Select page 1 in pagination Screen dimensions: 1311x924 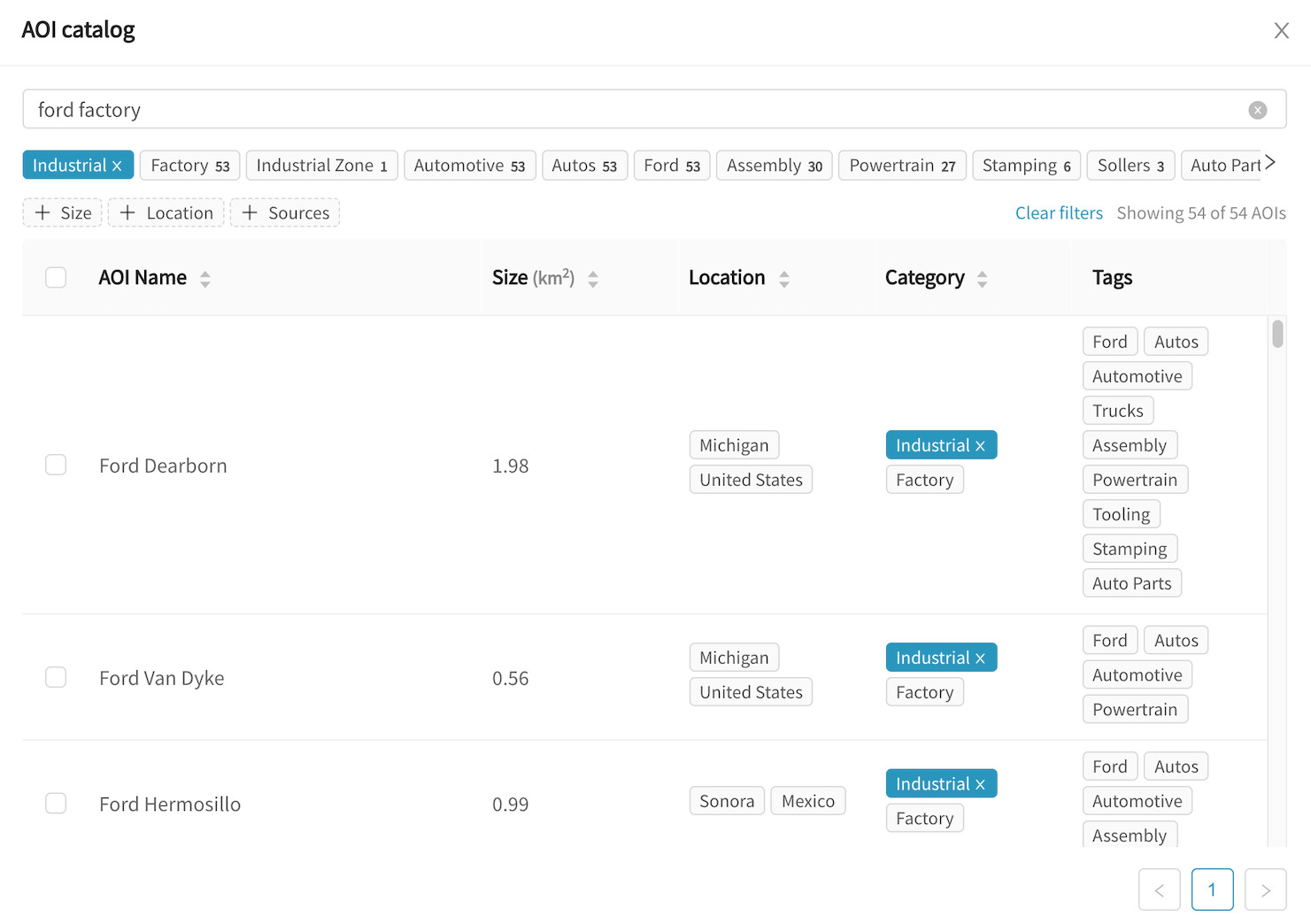tap(1213, 889)
